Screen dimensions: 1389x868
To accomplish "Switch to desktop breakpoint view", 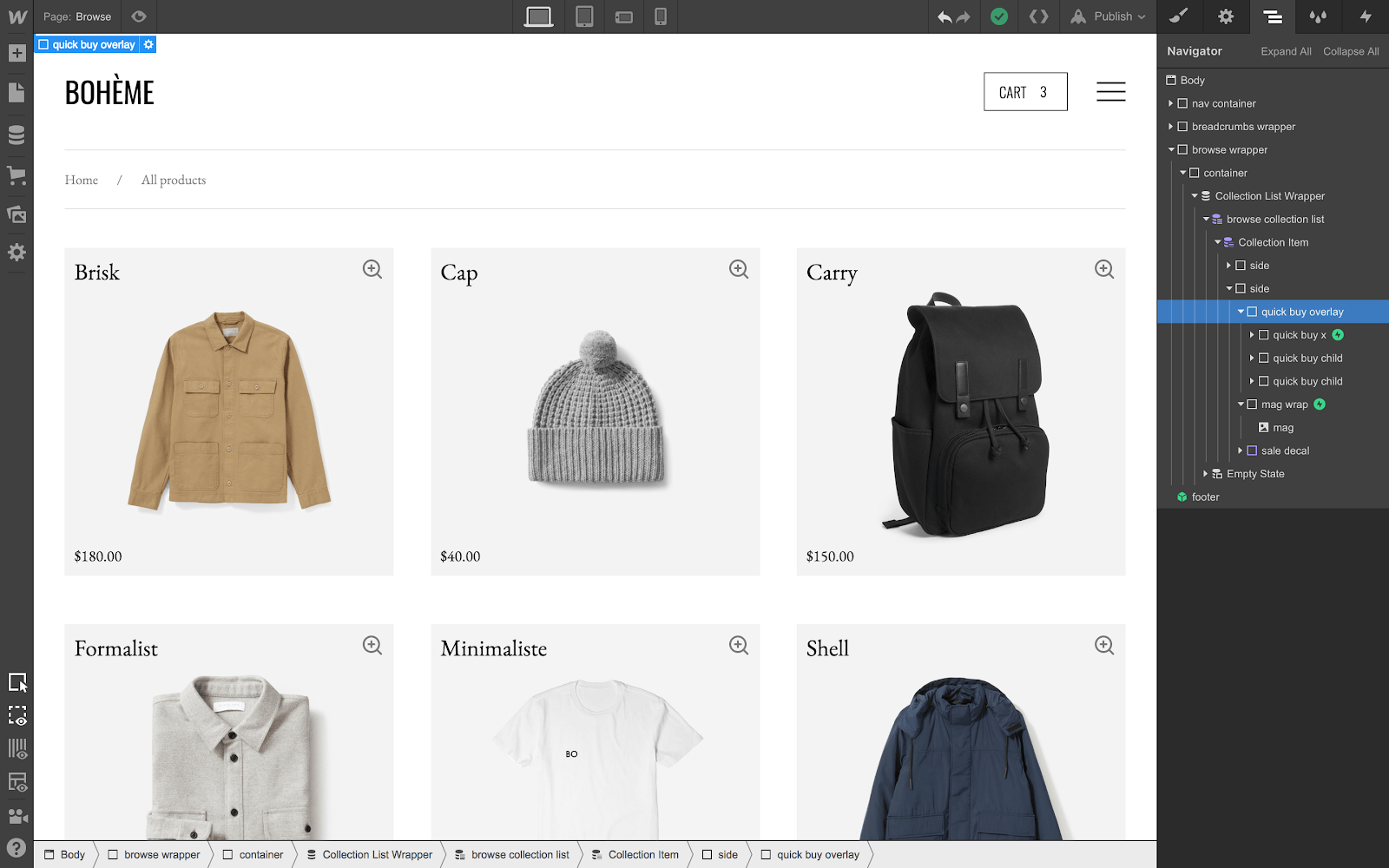I will (539, 16).
